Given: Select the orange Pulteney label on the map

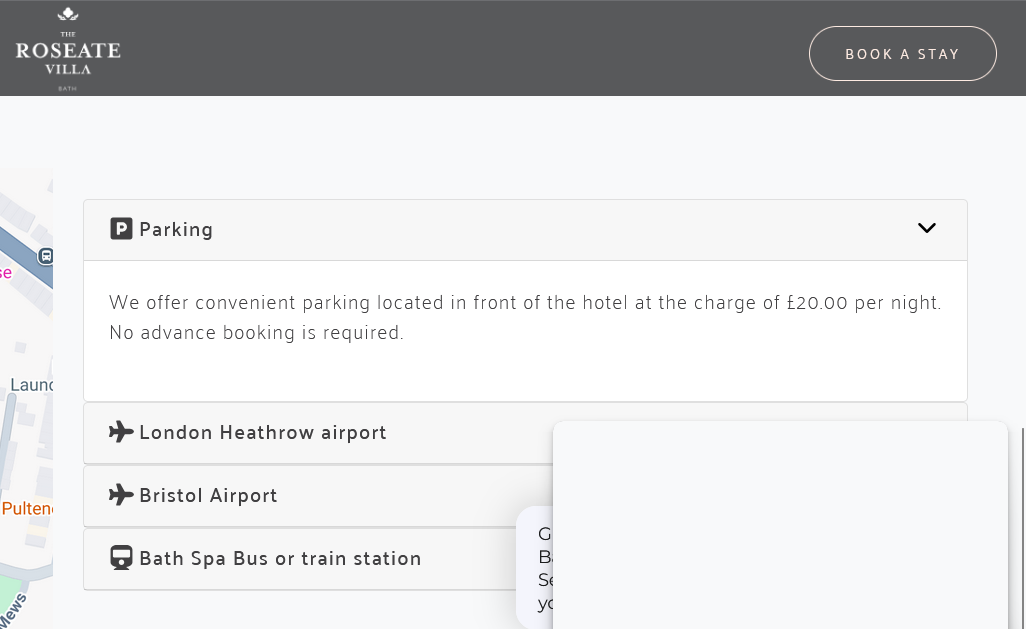Looking at the screenshot, I should click(x=27, y=509).
